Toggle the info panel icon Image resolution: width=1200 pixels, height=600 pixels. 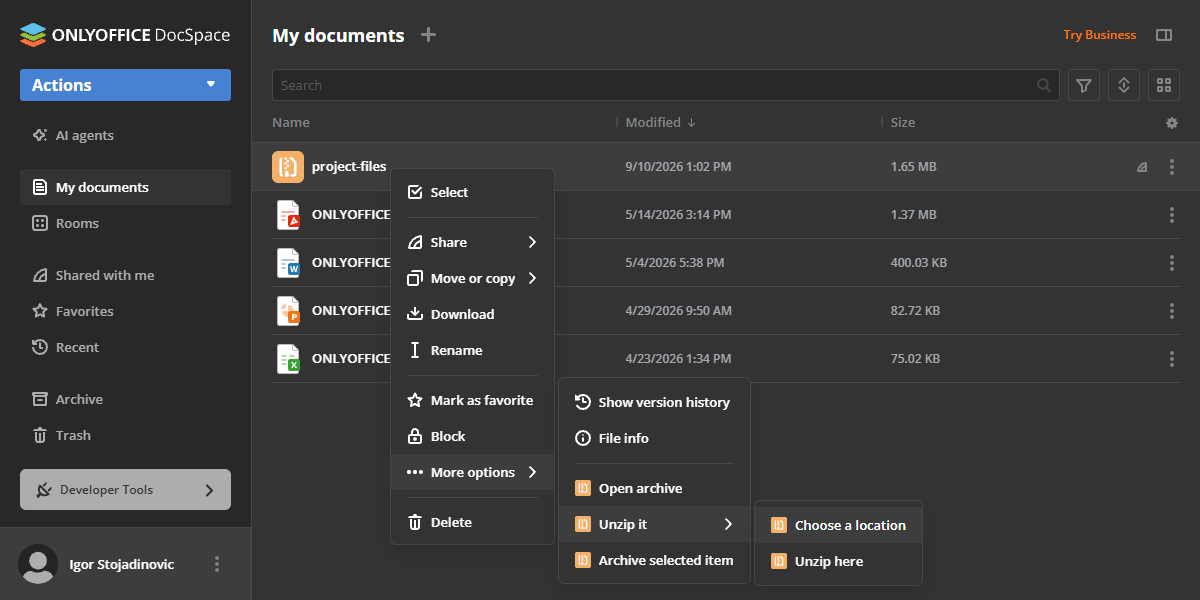click(1164, 35)
